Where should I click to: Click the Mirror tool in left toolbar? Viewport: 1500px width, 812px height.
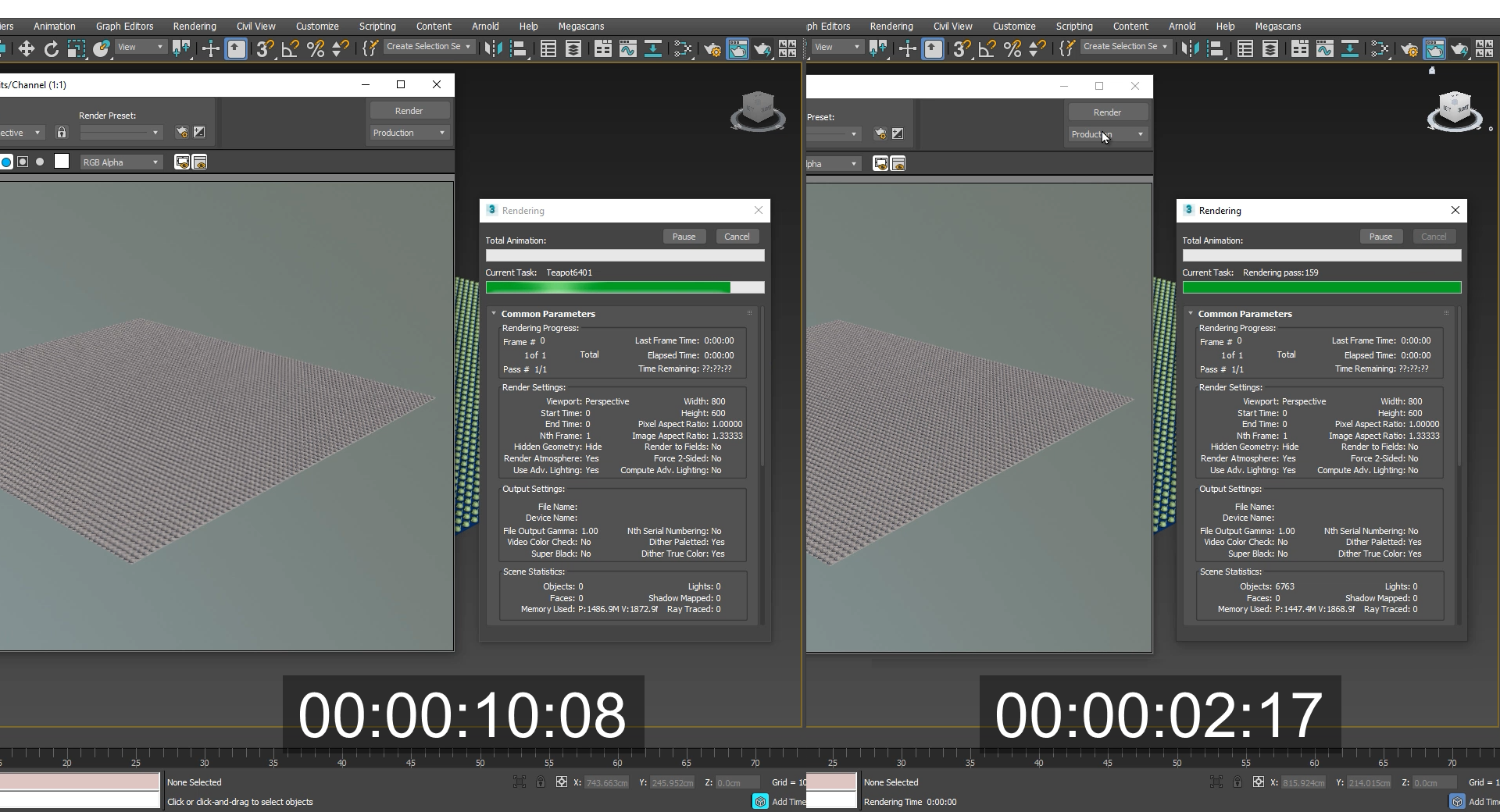tap(492, 49)
